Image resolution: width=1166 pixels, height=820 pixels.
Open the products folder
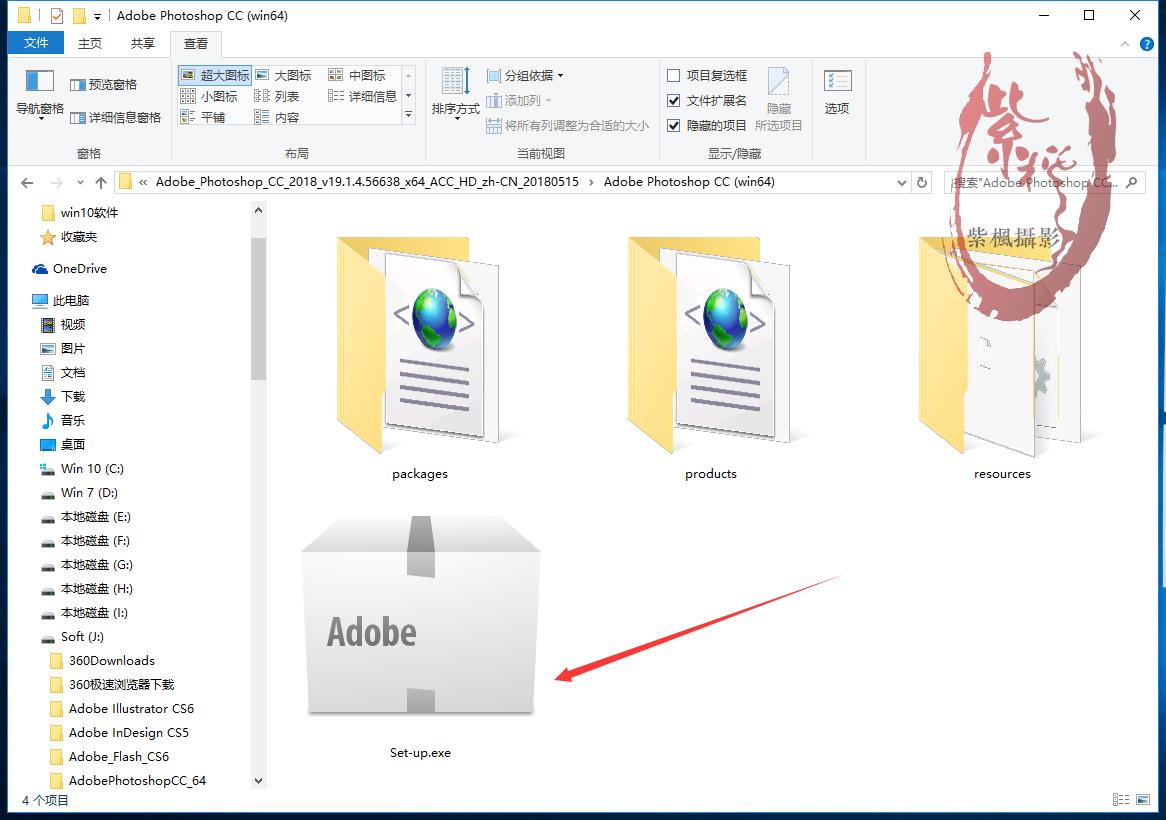(711, 358)
